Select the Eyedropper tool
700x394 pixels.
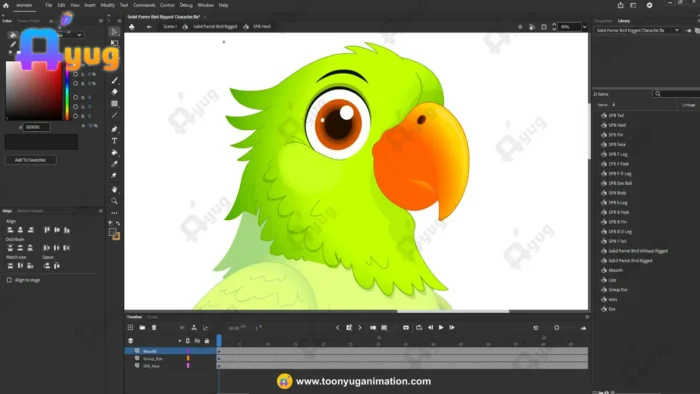(114, 164)
